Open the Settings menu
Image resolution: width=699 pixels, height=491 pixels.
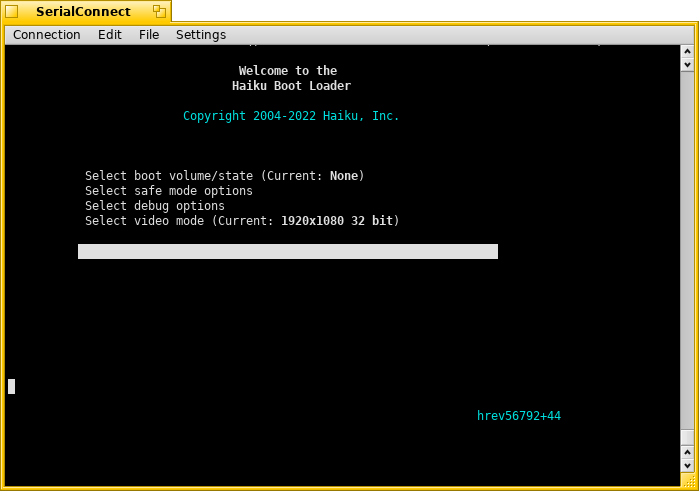point(201,35)
